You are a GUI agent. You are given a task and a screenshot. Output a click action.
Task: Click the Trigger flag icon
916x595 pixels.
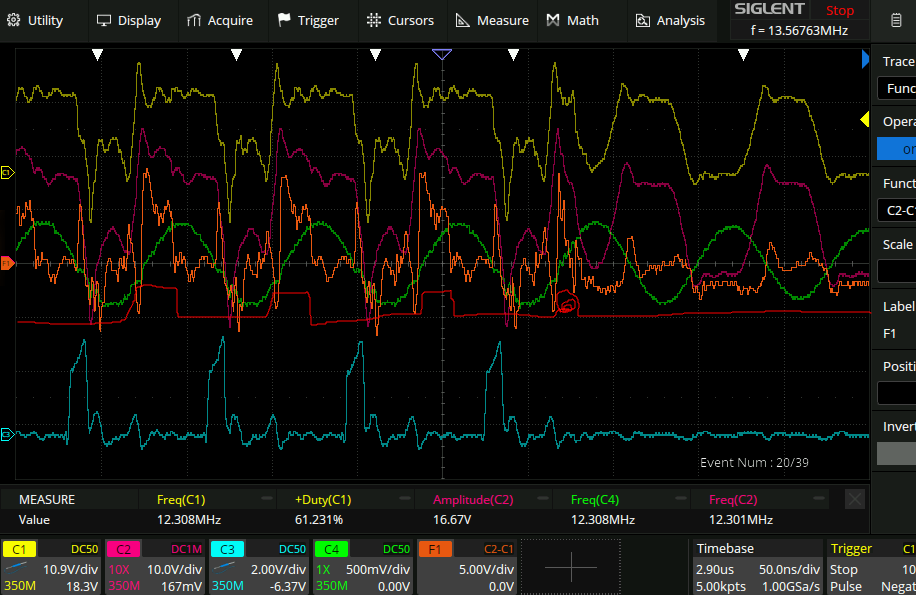(x=284, y=20)
